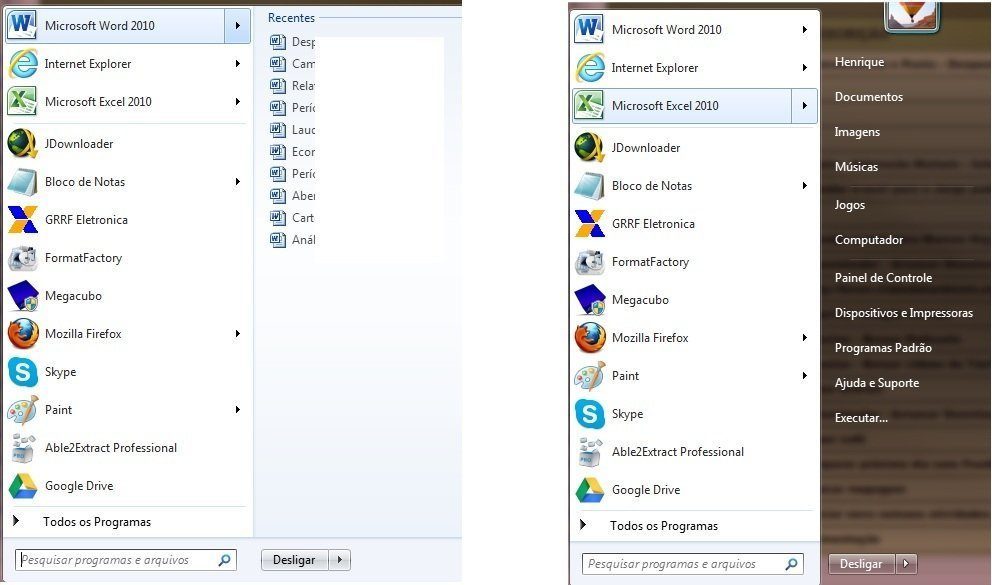Screen dimensions: 992x585
Task: Open shutdown options arrow beside Desligar, right menu
Action: coord(906,563)
